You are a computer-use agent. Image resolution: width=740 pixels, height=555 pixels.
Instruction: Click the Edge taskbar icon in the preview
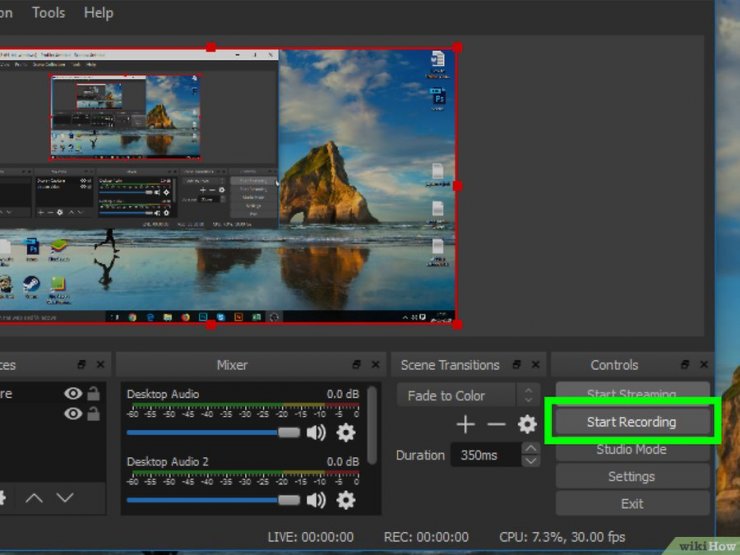pos(150,317)
